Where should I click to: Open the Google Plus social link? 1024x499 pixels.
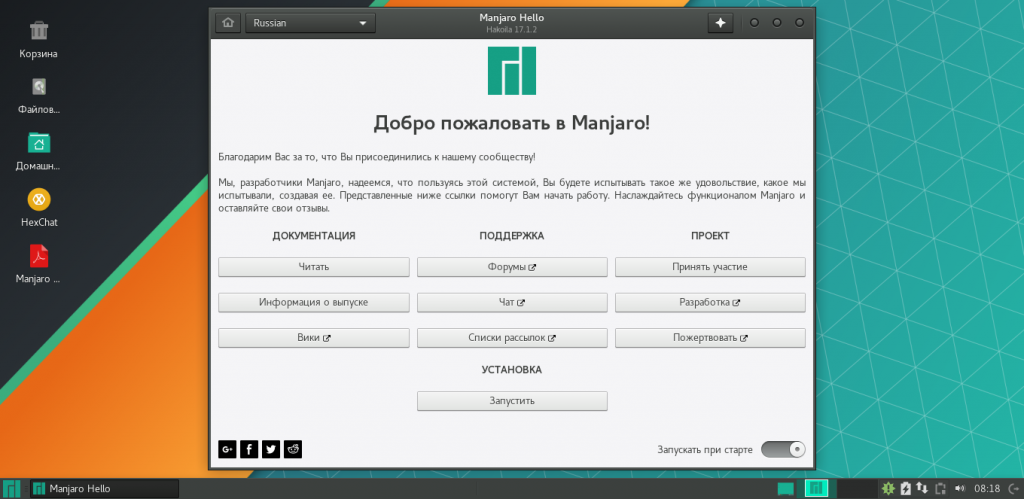[x=227, y=449]
